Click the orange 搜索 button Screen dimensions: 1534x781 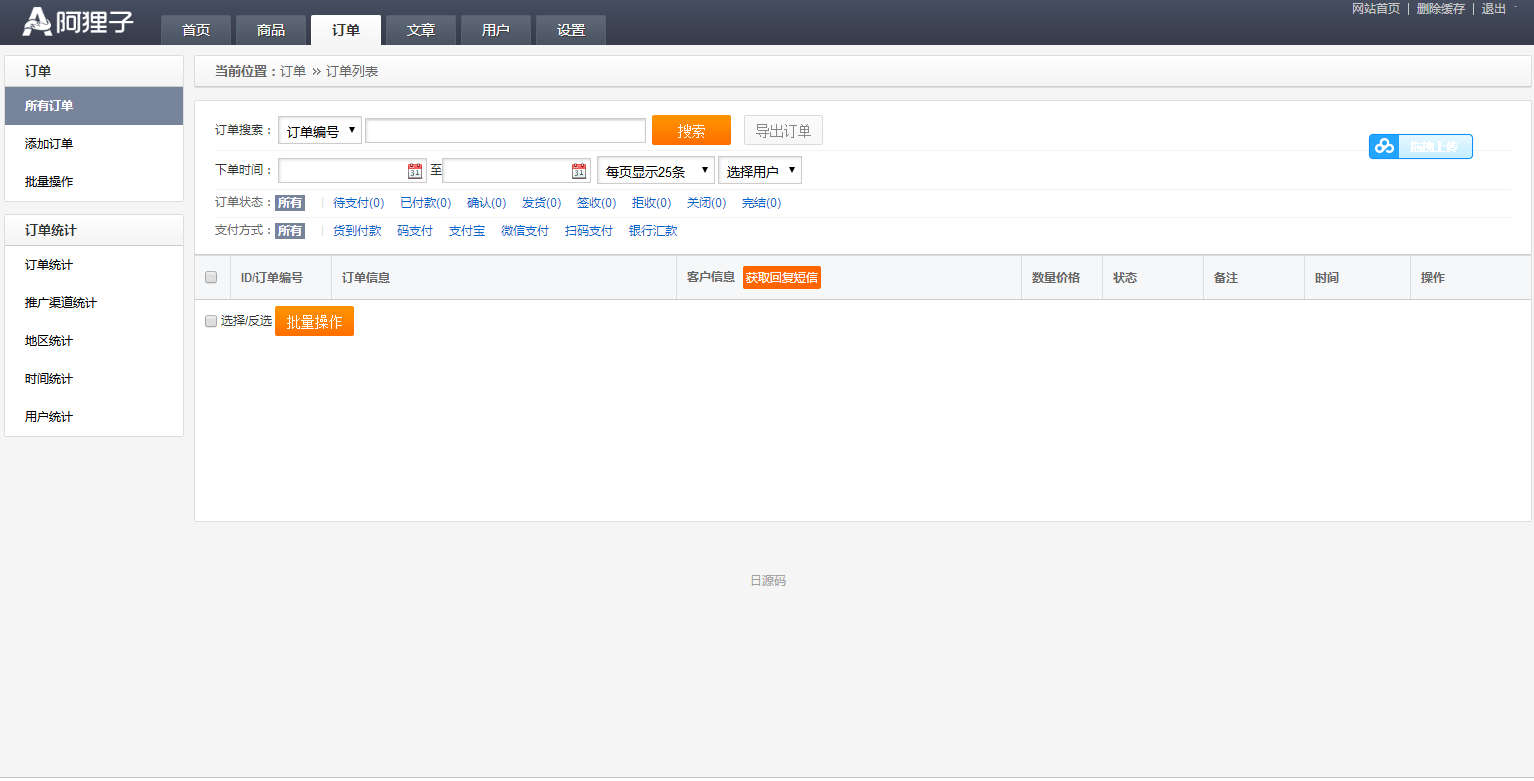[691, 129]
